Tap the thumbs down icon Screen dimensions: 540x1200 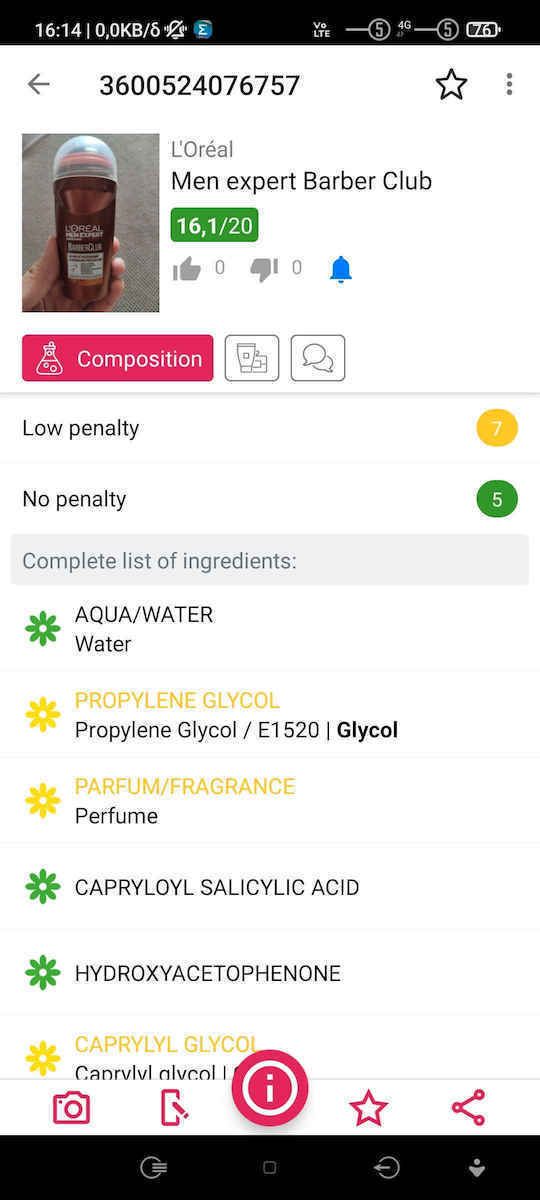click(x=264, y=269)
